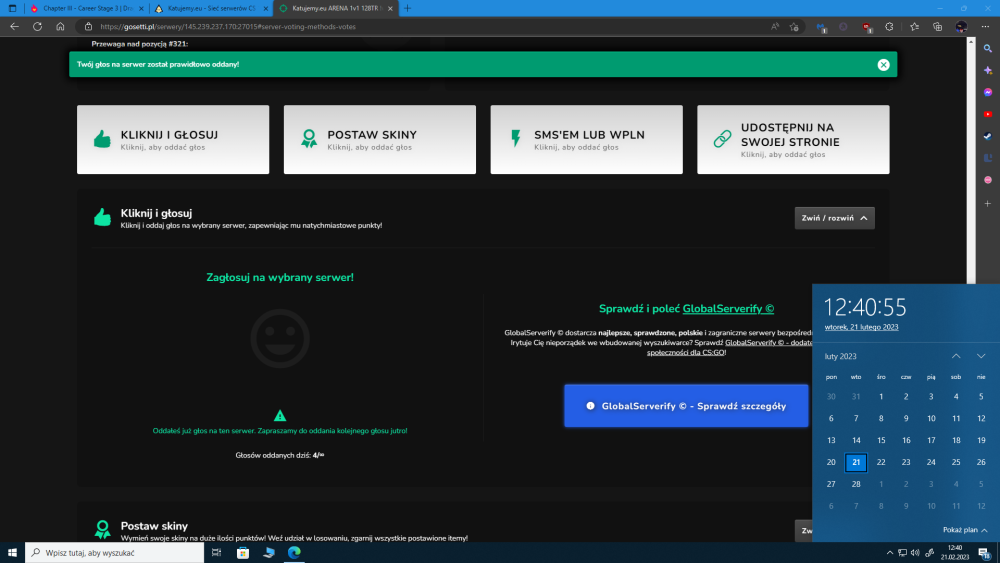Select February 14 in the calendar
Screen dimensions: 1000x563
pos(856,441)
